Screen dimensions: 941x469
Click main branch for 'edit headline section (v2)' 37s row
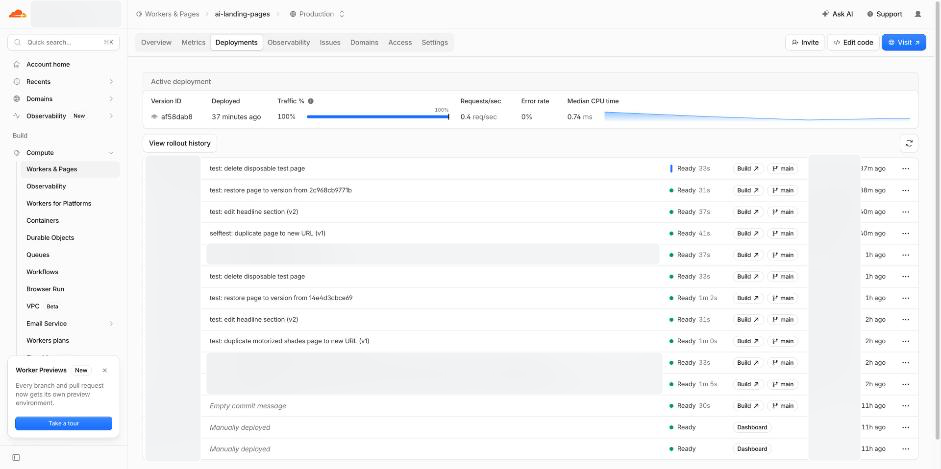783,212
